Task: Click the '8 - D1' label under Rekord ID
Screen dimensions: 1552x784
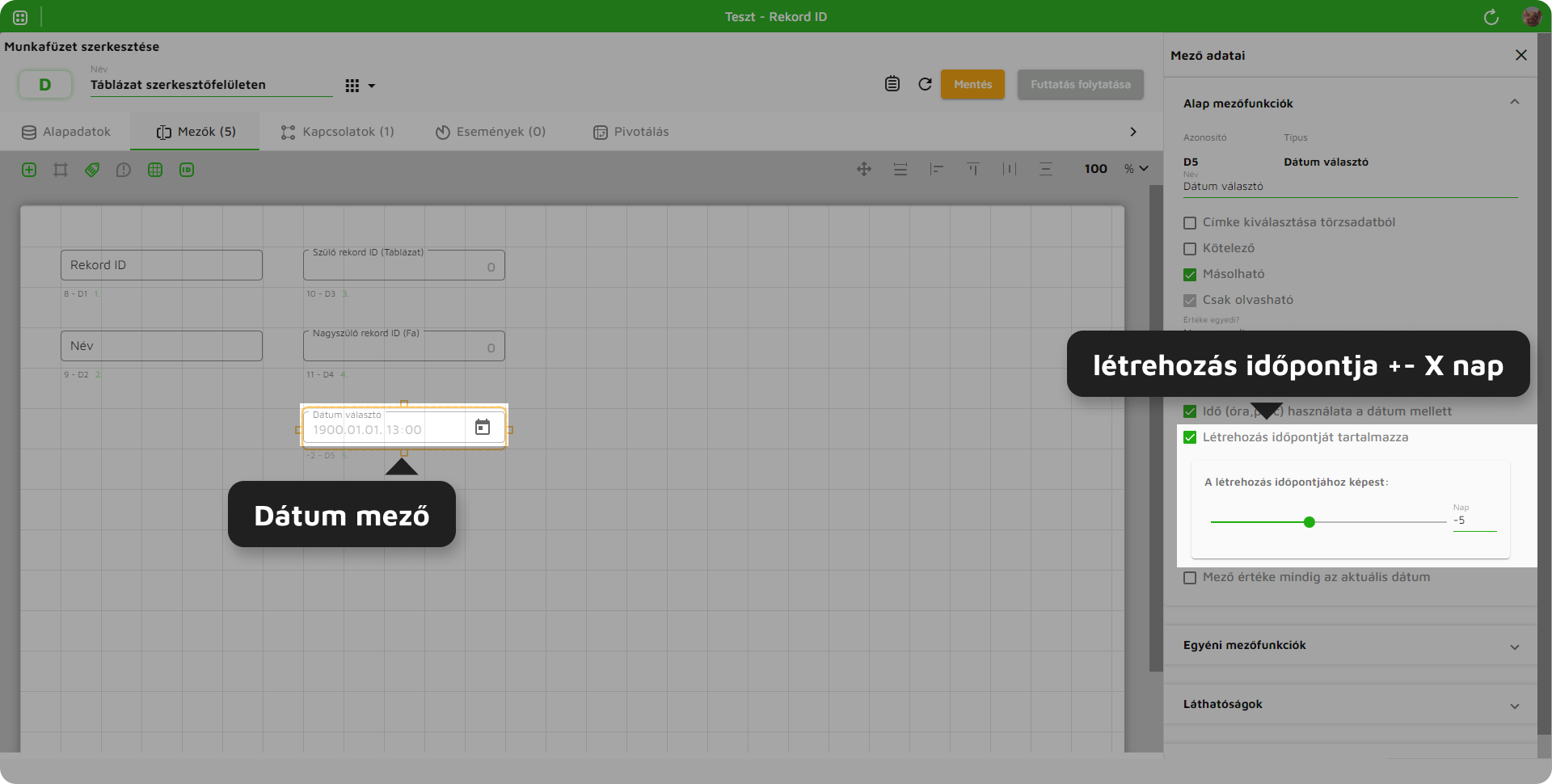Action: 76,294
